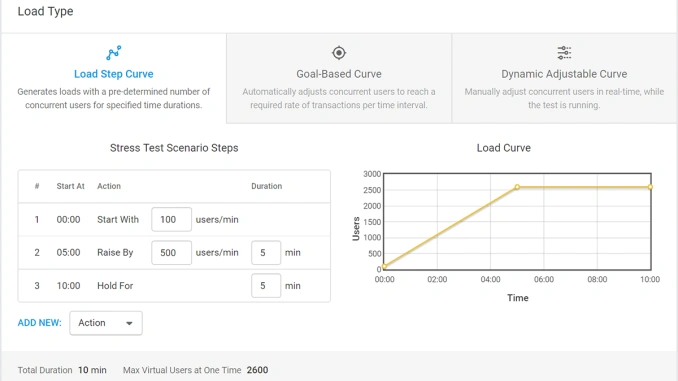Click the load curve start point marker
Viewport: 678px width, 381px height.
pos(384,266)
